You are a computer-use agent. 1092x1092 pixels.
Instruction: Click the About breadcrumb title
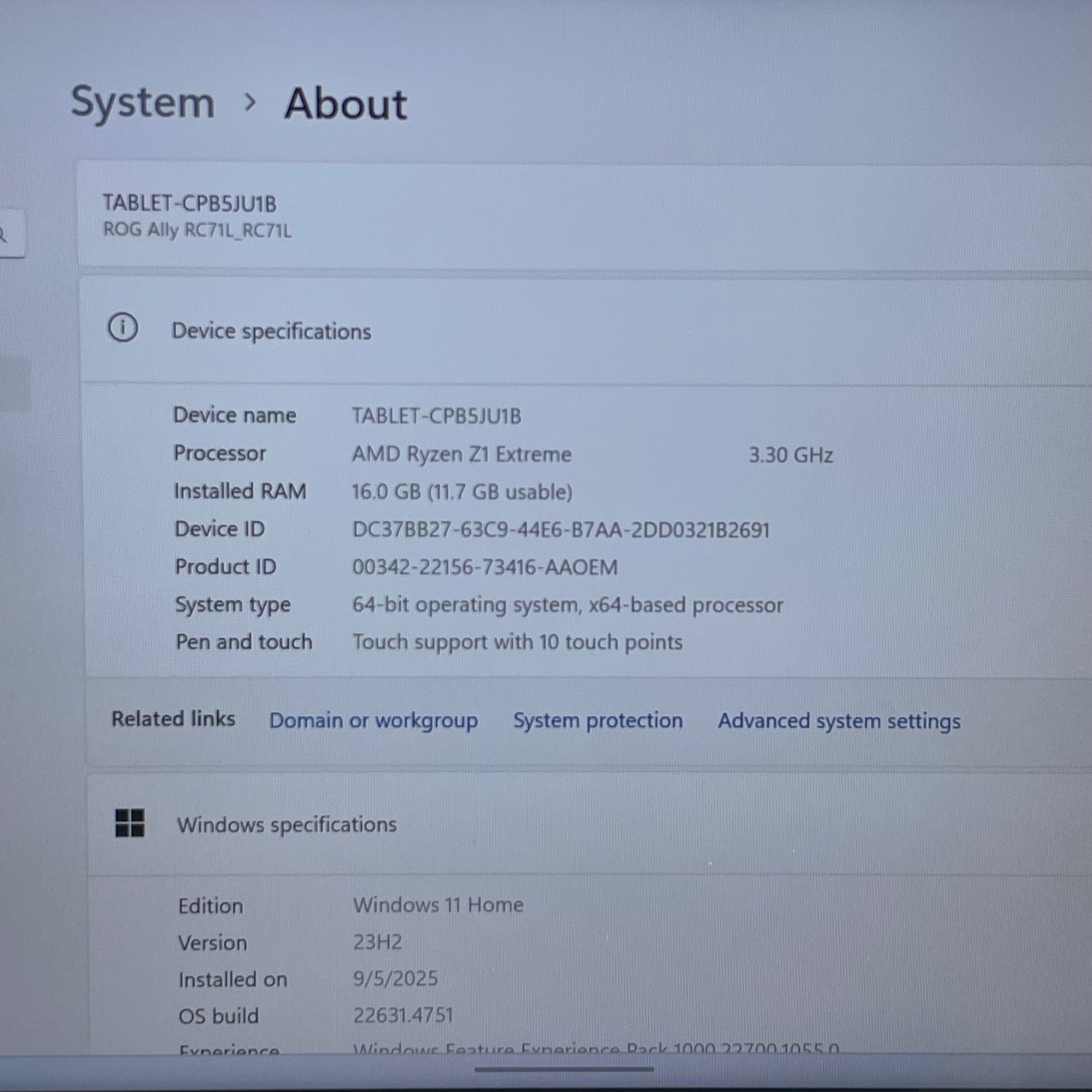346,103
